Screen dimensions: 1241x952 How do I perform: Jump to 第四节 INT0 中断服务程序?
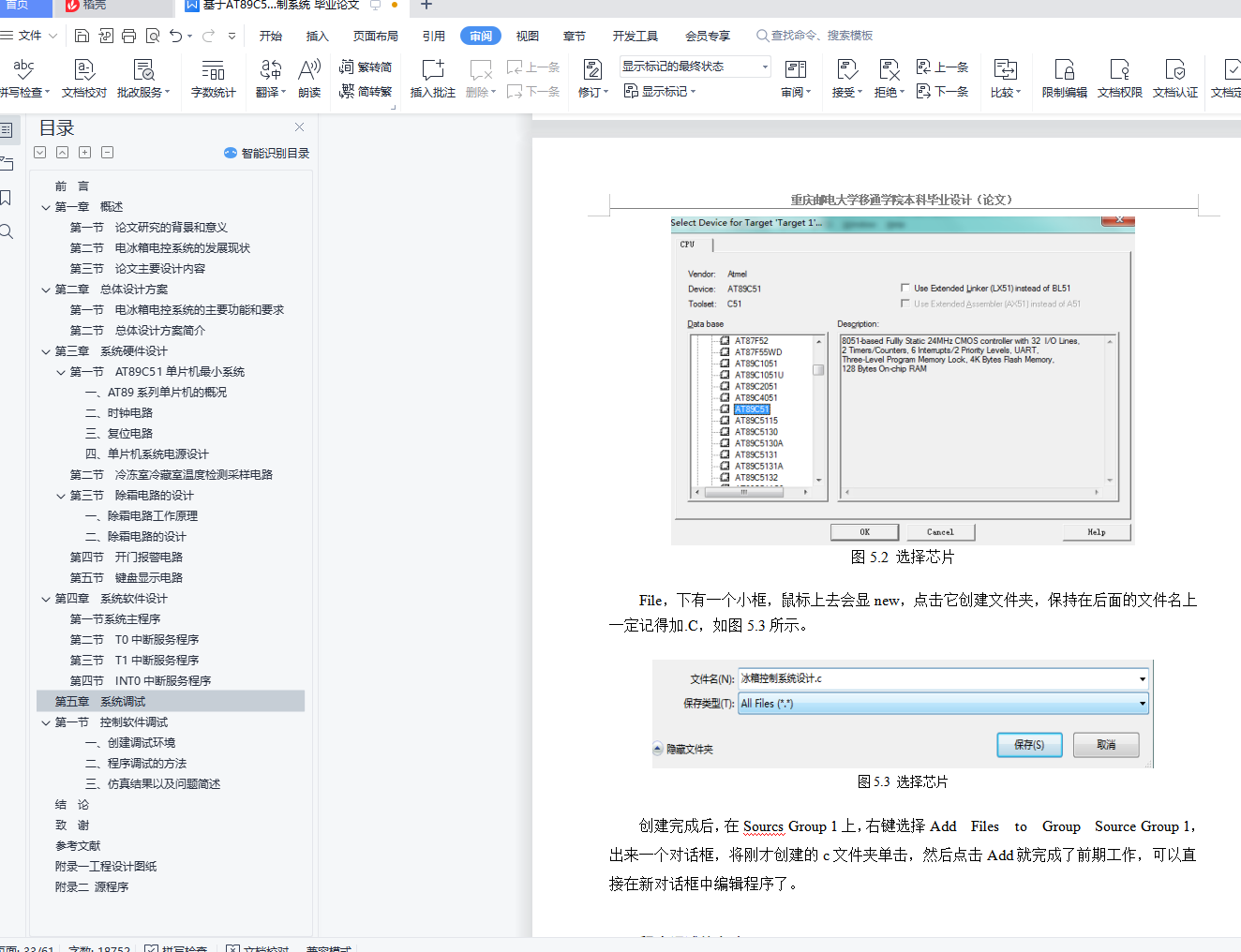coord(141,681)
